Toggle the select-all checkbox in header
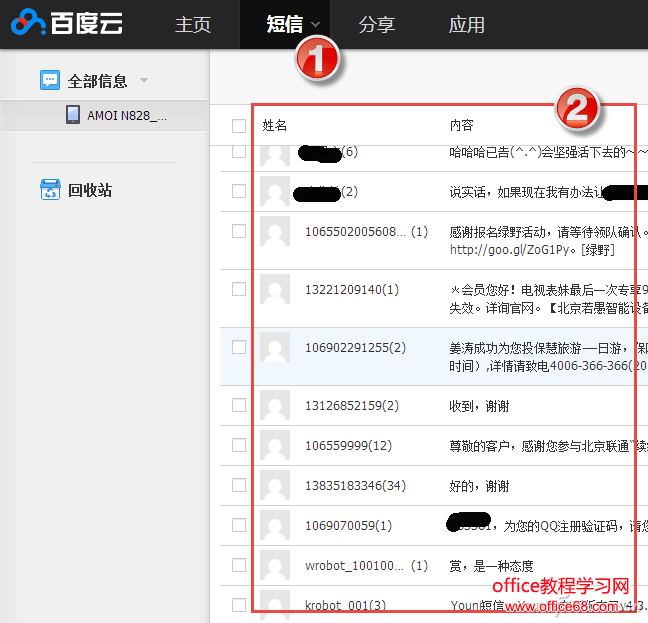Viewport: 648px width, 623px height. pos(239,126)
